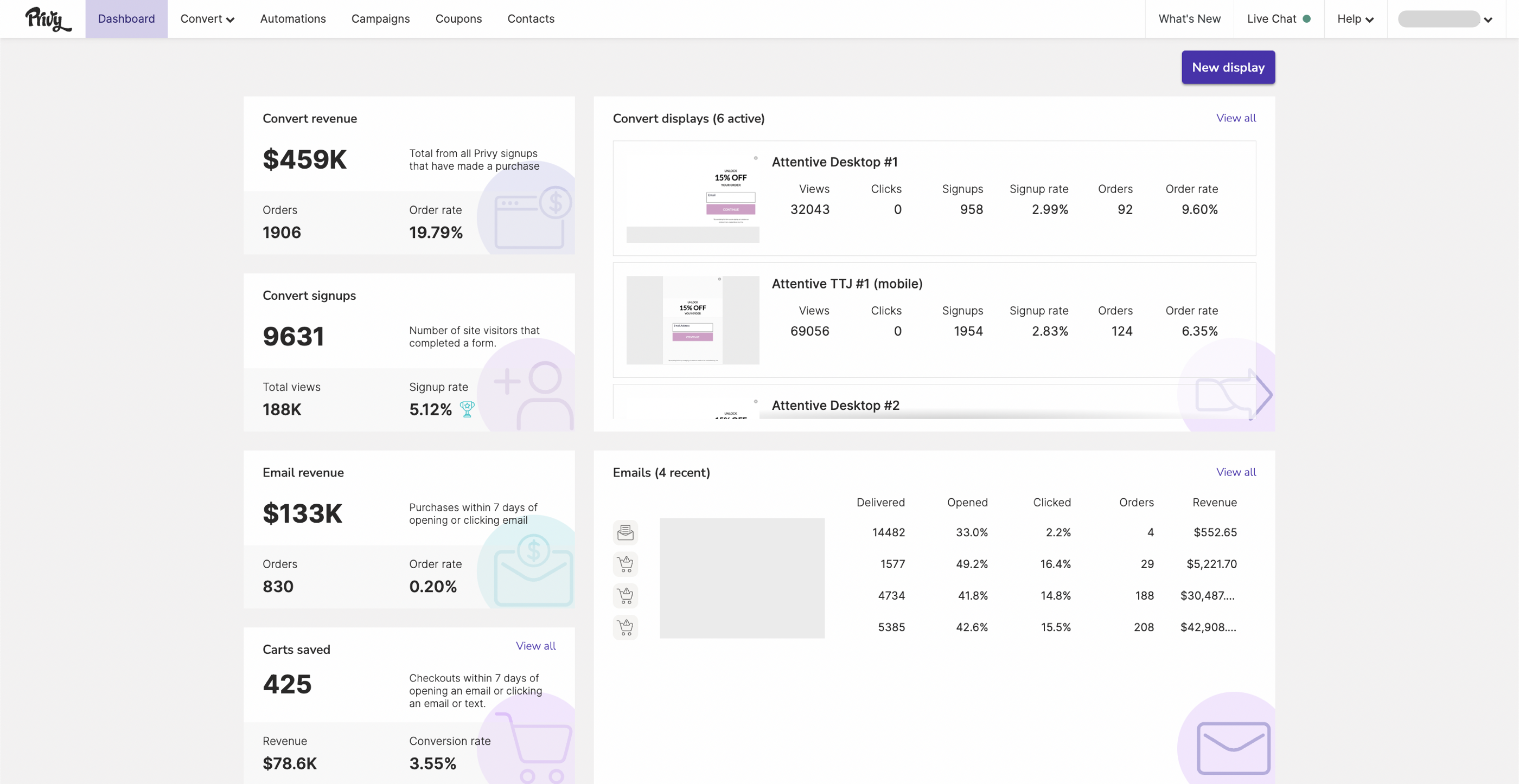
Task: Open the Attentive TTJ #1 (mobile) thumbnail
Action: point(692,319)
